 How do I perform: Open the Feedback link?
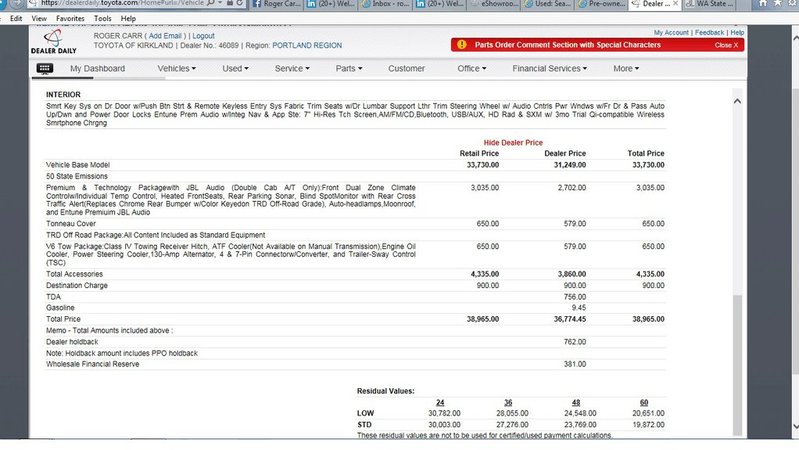tap(709, 33)
